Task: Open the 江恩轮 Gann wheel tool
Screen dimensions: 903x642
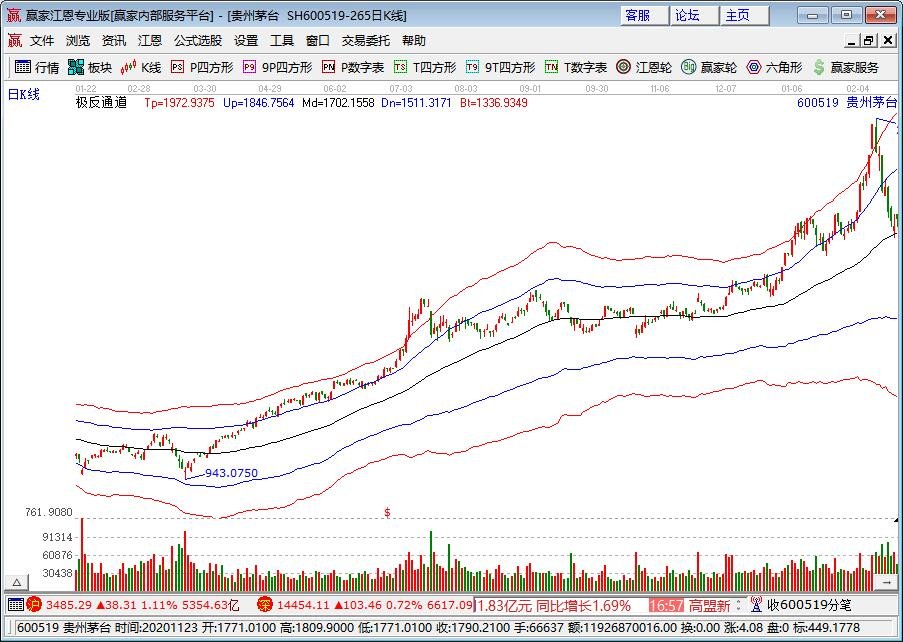Action: coord(644,67)
